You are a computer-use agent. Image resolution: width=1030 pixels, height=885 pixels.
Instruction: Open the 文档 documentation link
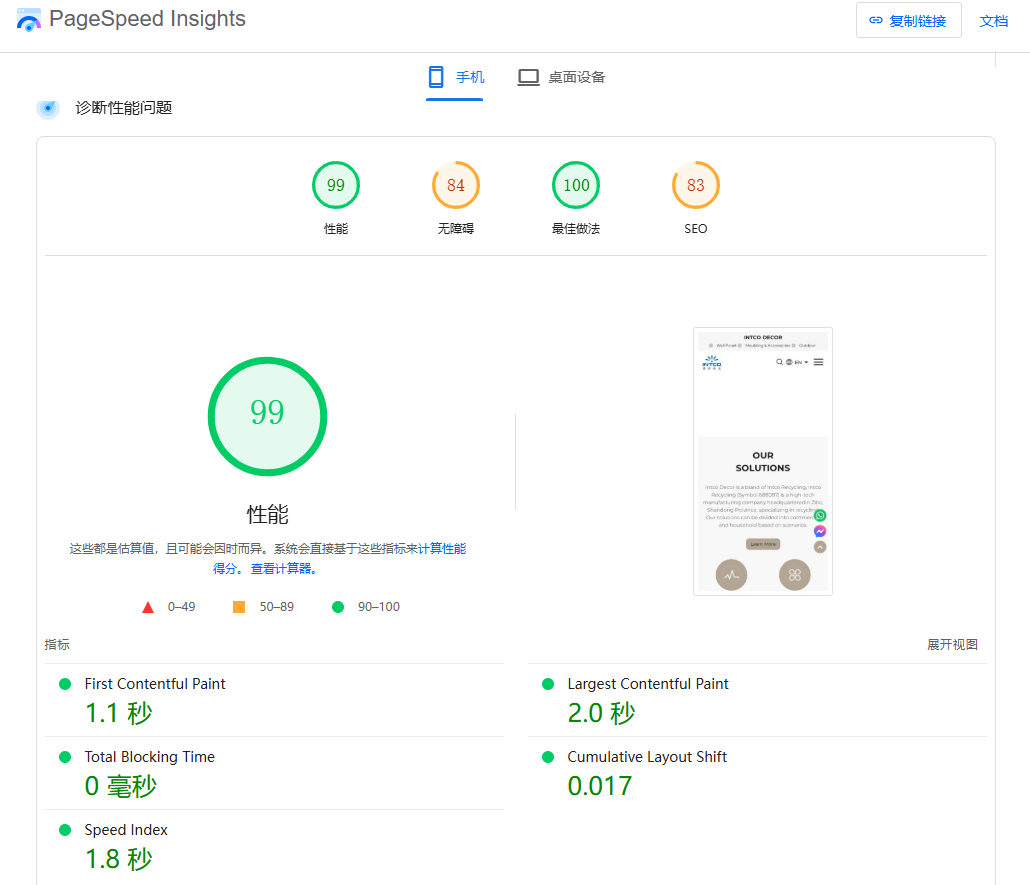(x=993, y=21)
